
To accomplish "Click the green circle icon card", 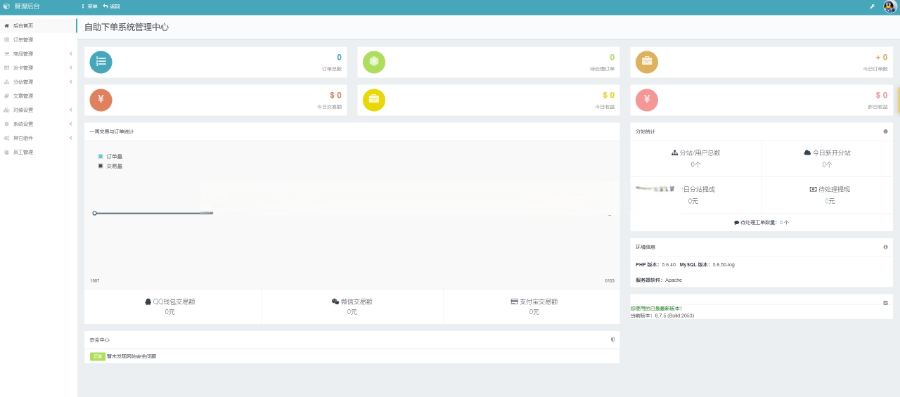I will pyautogui.click(x=374, y=62).
